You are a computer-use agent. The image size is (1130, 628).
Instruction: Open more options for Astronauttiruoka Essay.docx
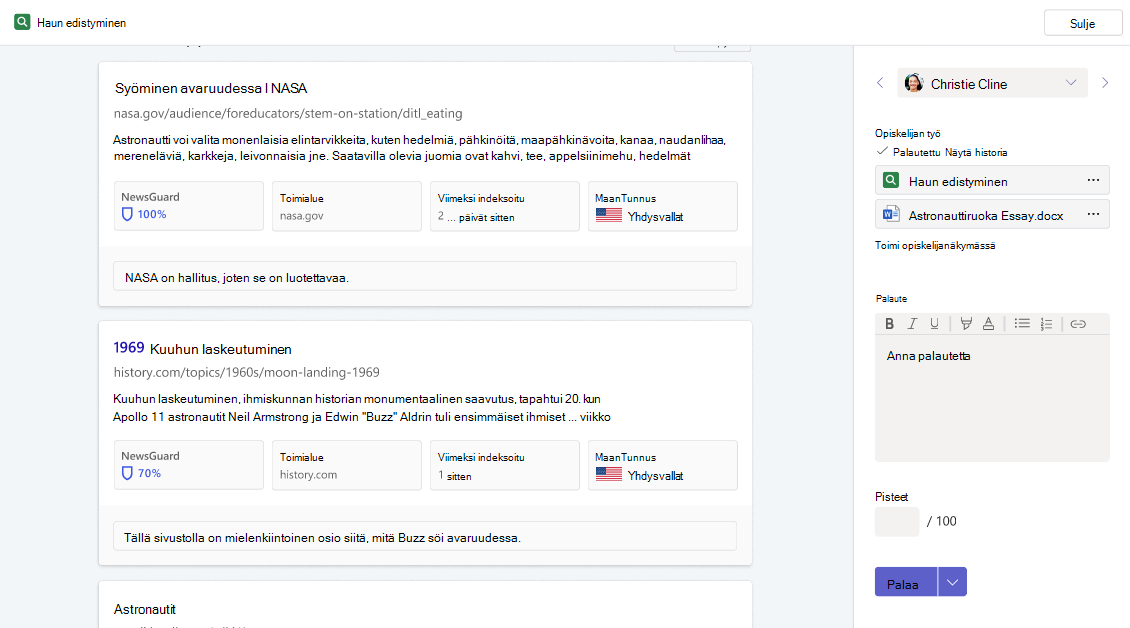[x=1093, y=214]
